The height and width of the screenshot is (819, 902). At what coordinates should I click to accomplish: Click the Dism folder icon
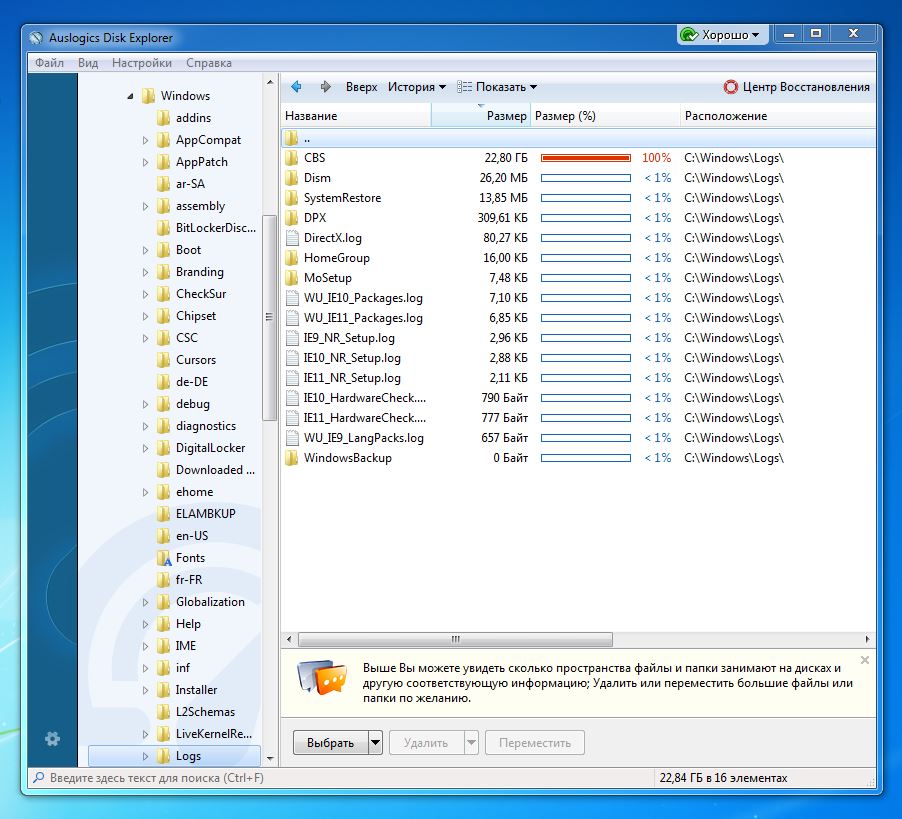pos(292,178)
